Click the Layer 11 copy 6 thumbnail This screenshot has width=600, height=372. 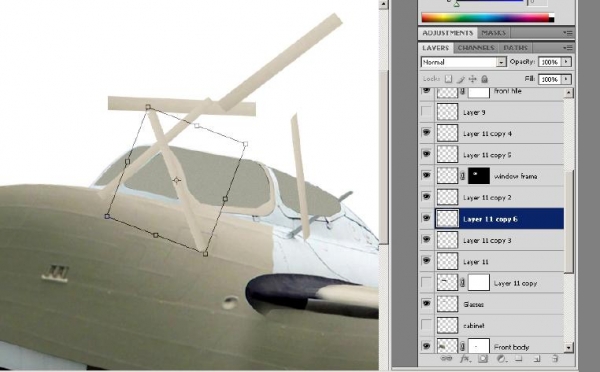coord(447,219)
